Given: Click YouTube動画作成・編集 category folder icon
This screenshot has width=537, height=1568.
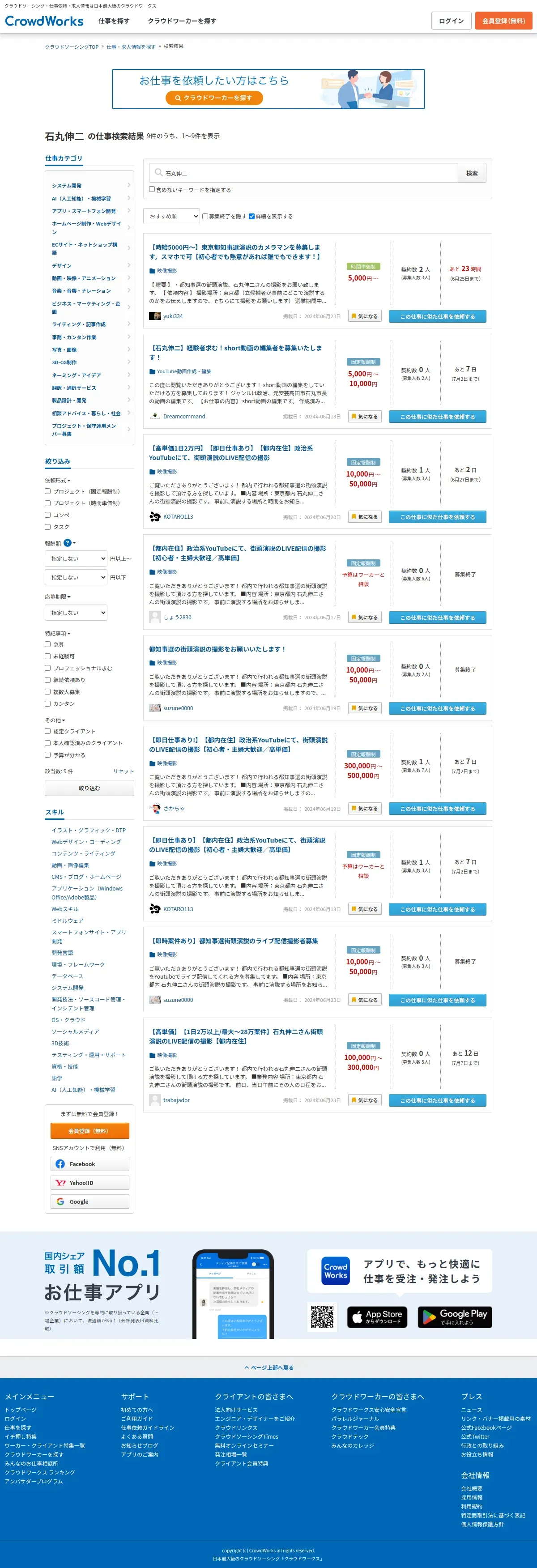Looking at the screenshot, I should [152, 371].
